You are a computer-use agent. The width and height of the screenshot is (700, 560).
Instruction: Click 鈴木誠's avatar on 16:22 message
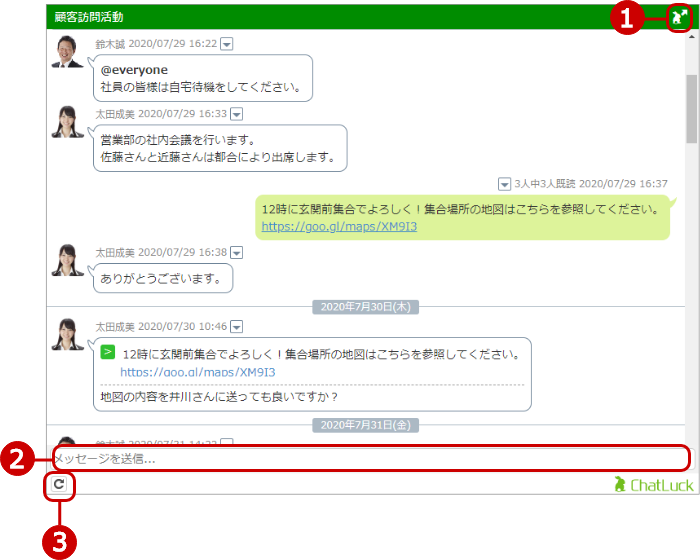(x=67, y=51)
